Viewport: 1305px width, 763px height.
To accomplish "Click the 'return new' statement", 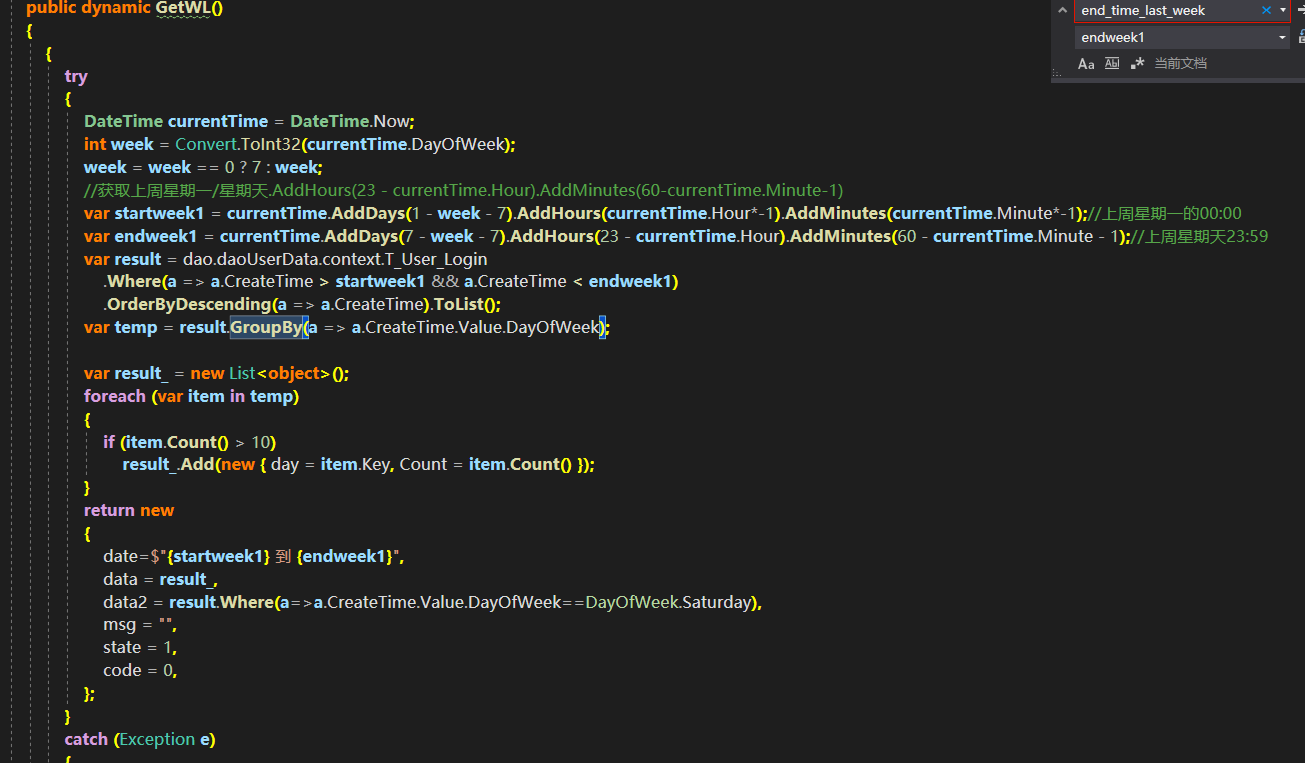I will [x=129, y=510].
